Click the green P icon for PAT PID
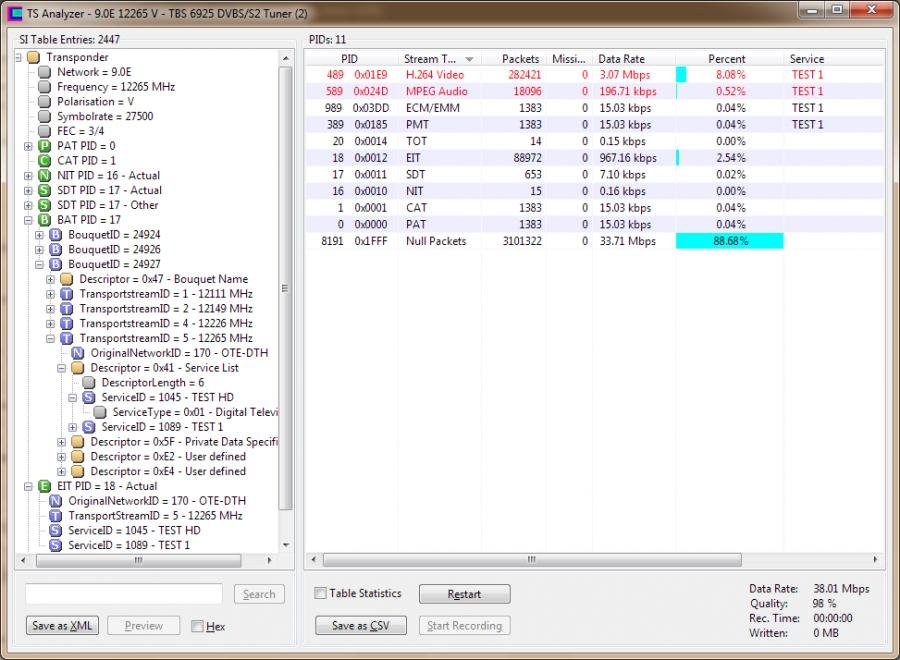 coord(45,146)
